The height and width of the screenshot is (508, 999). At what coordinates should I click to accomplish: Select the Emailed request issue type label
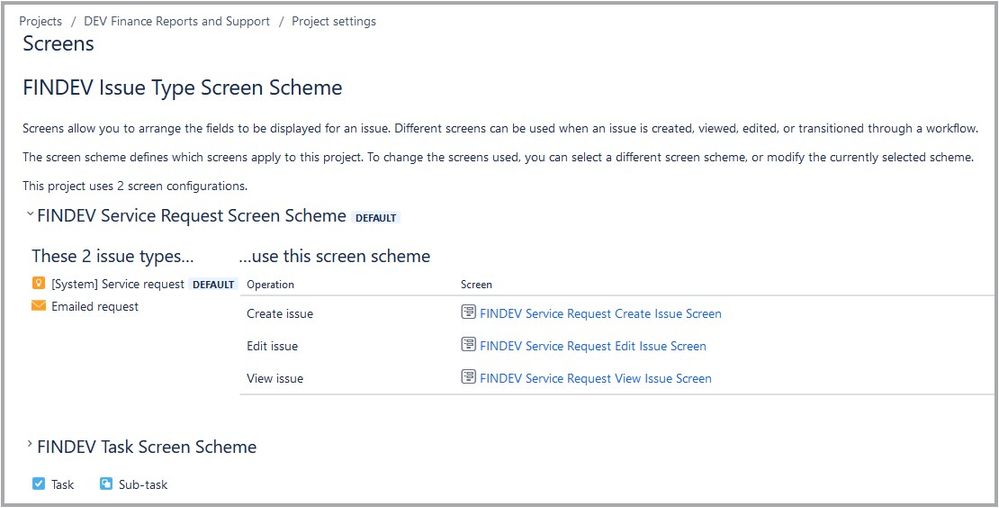point(95,307)
